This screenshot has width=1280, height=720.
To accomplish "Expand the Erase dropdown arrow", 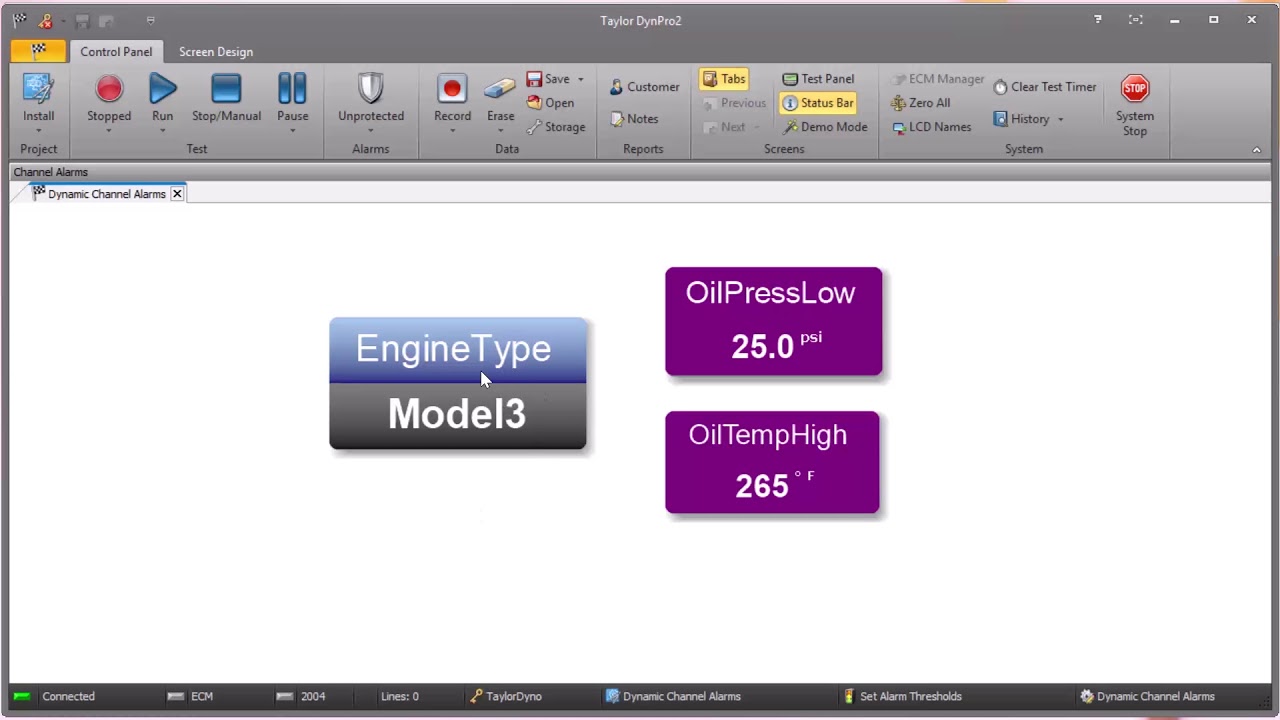I will coord(500,131).
